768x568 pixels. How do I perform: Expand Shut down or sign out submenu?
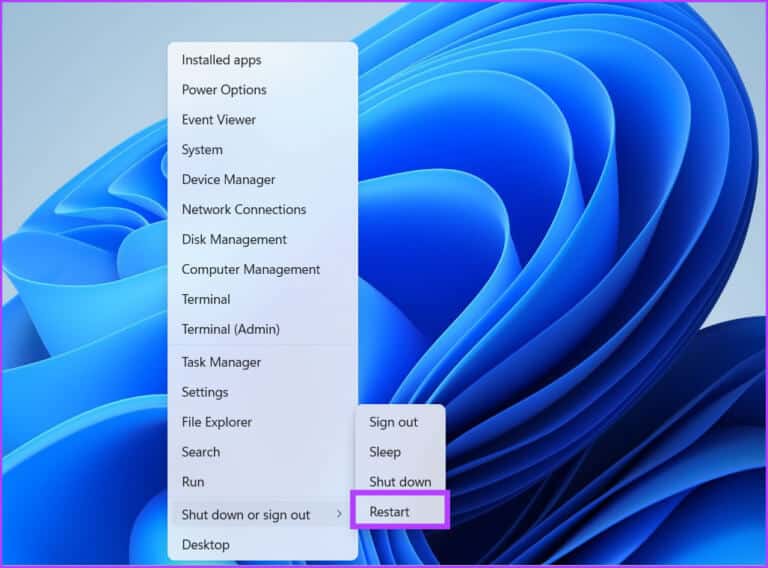click(x=263, y=515)
